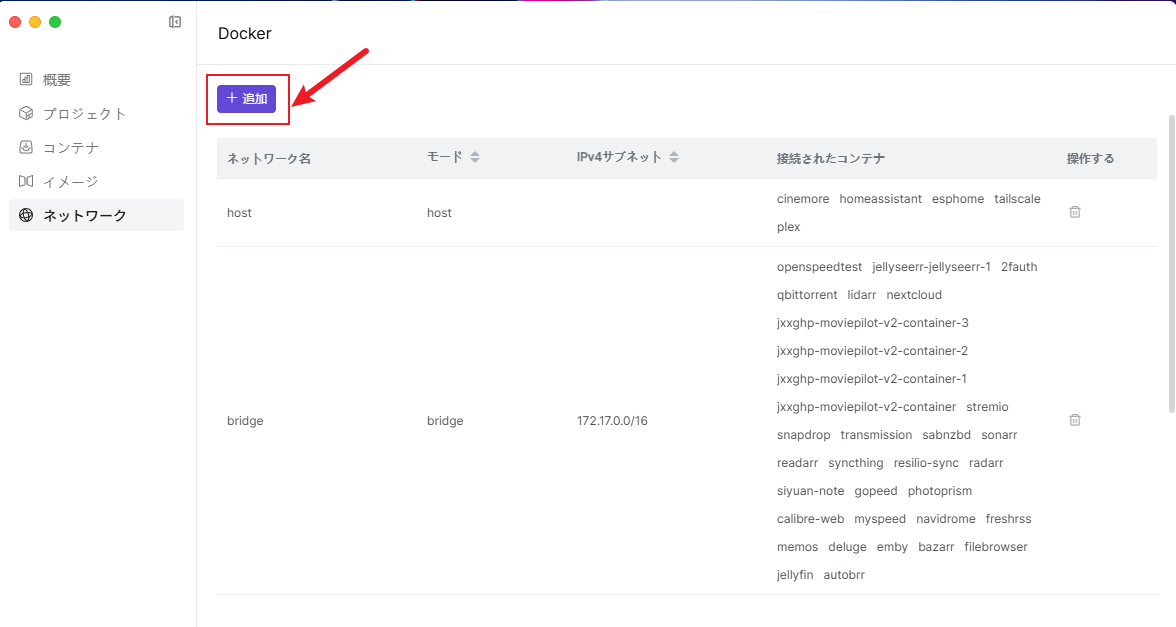Select the qbittorrent container link
This screenshot has height=627, width=1176.
coord(807,295)
